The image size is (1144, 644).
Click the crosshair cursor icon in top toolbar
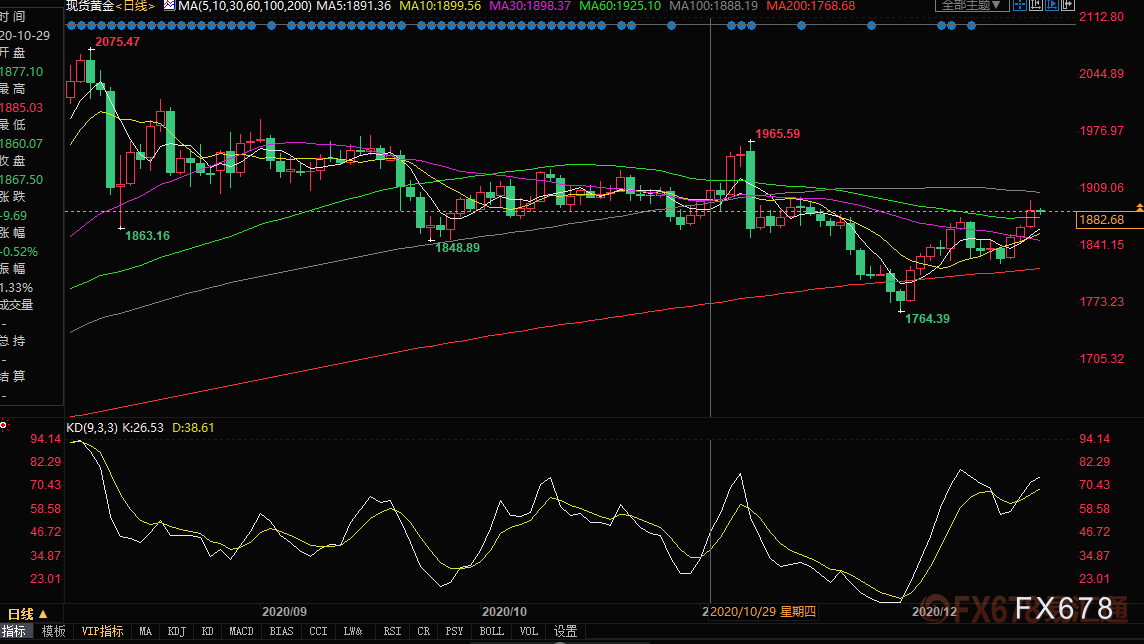tap(1020, 4)
